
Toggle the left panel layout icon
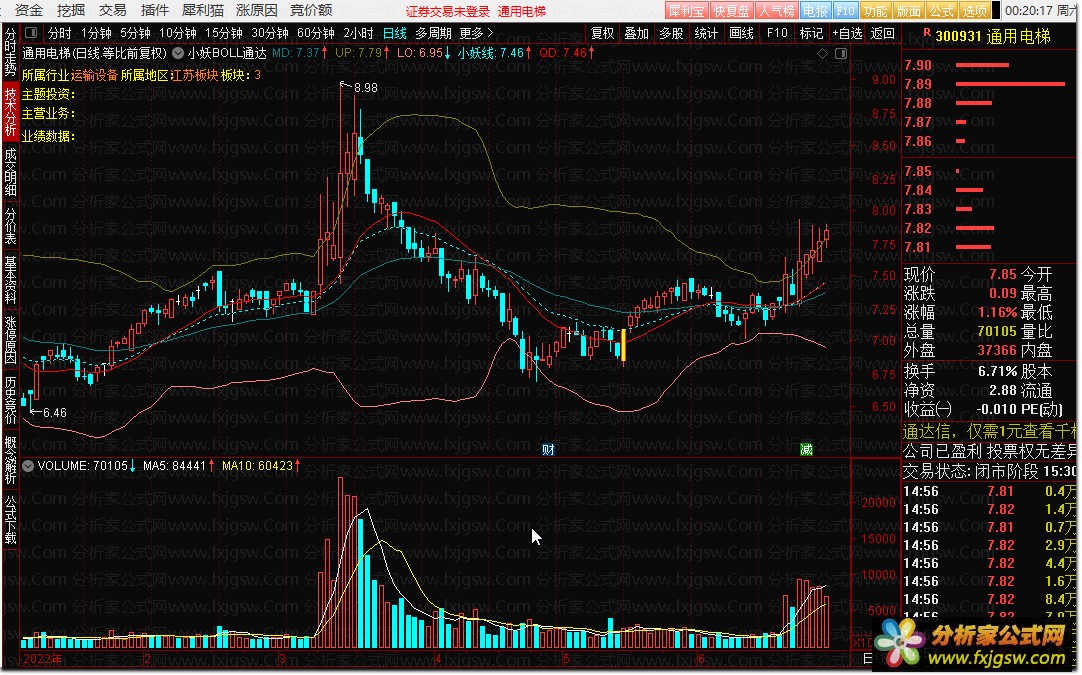pyautogui.click(x=31, y=33)
